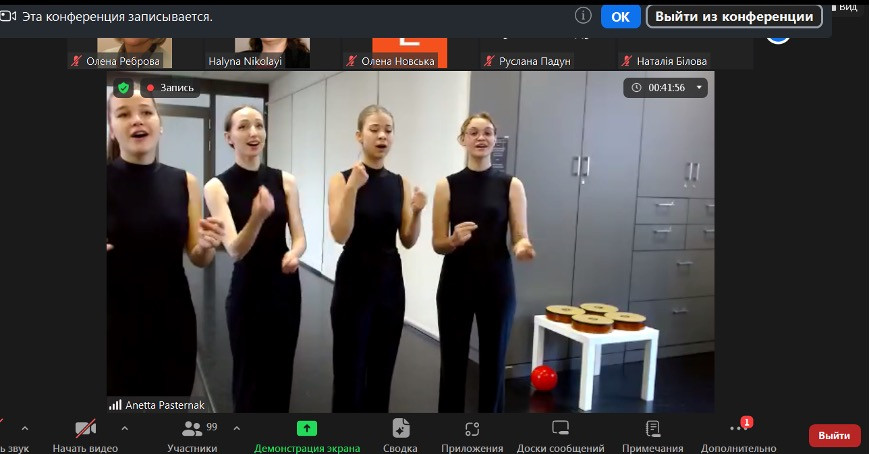Click muted microphone icon beside Олена Реброва
Image resolution: width=870 pixels, height=454 pixels.
point(76,61)
